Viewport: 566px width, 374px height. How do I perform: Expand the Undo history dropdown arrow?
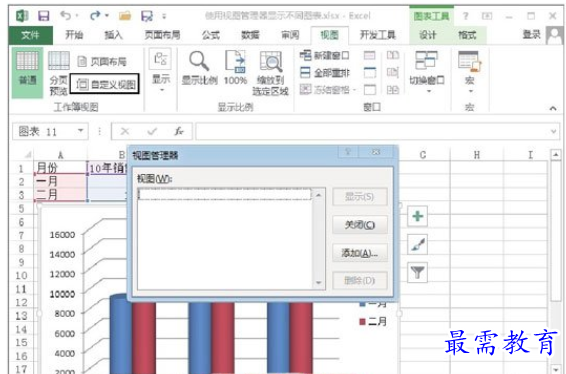[77, 16]
